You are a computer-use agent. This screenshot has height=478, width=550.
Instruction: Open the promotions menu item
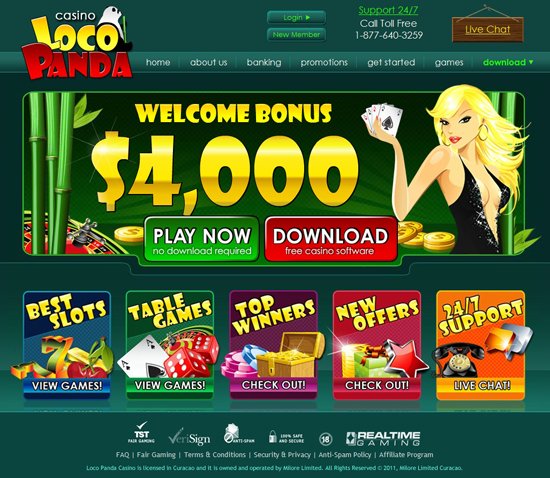pos(324,62)
